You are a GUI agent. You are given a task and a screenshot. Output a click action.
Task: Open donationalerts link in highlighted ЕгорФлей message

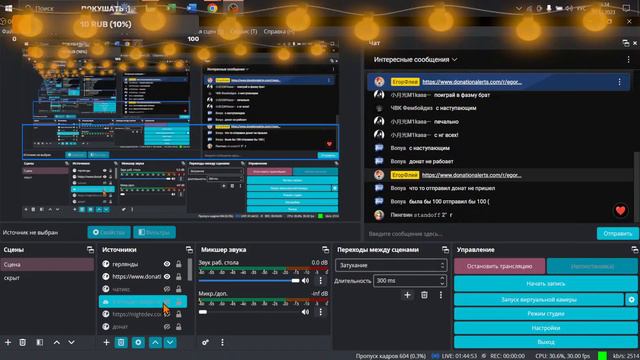[472, 82]
